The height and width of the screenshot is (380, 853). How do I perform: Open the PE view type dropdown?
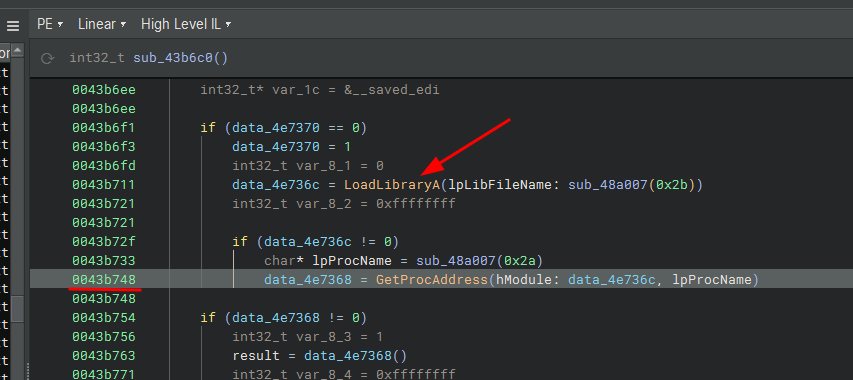pyautogui.click(x=50, y=24)
